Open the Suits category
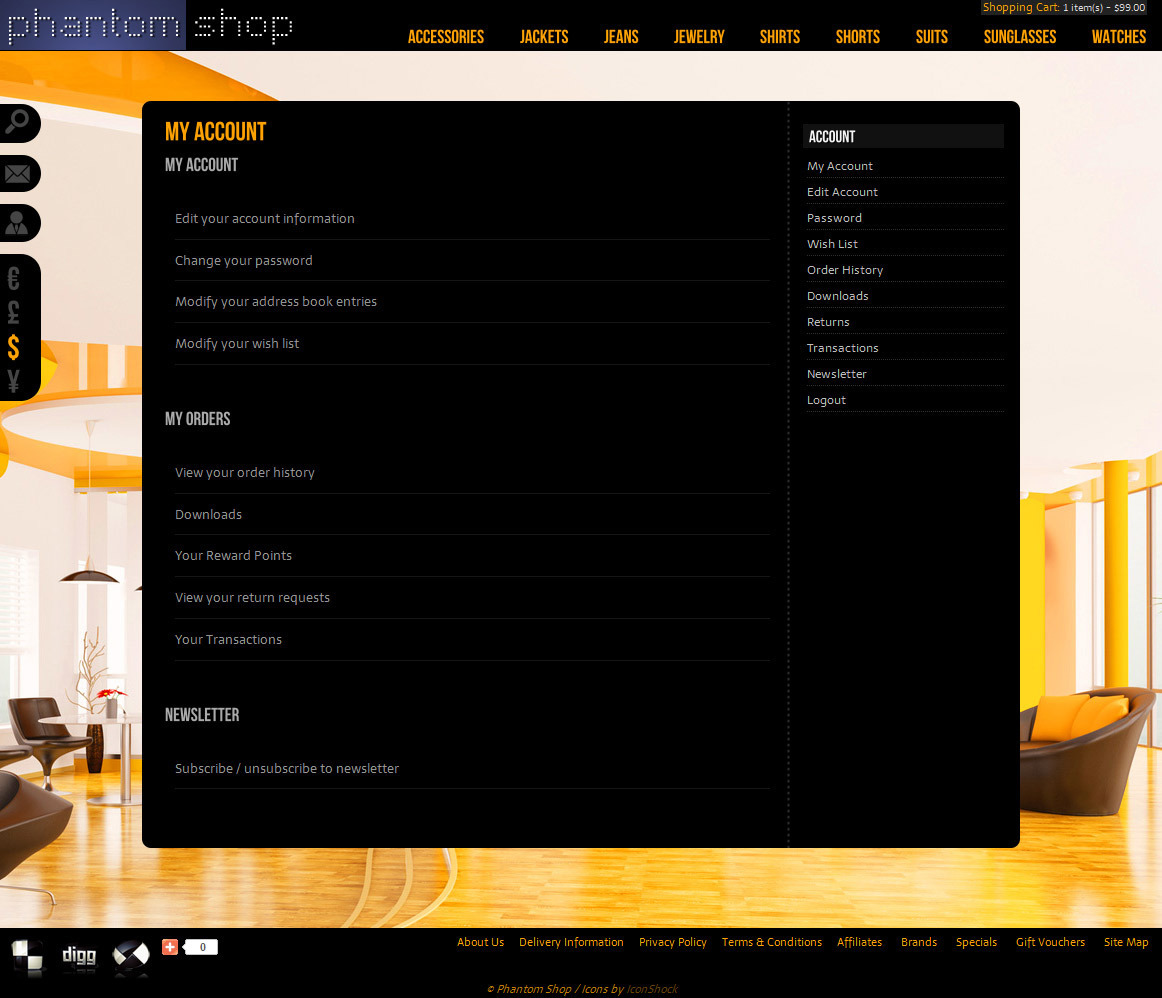The width and height of the screenshot is (1162, 998). [x=932, y=36]
